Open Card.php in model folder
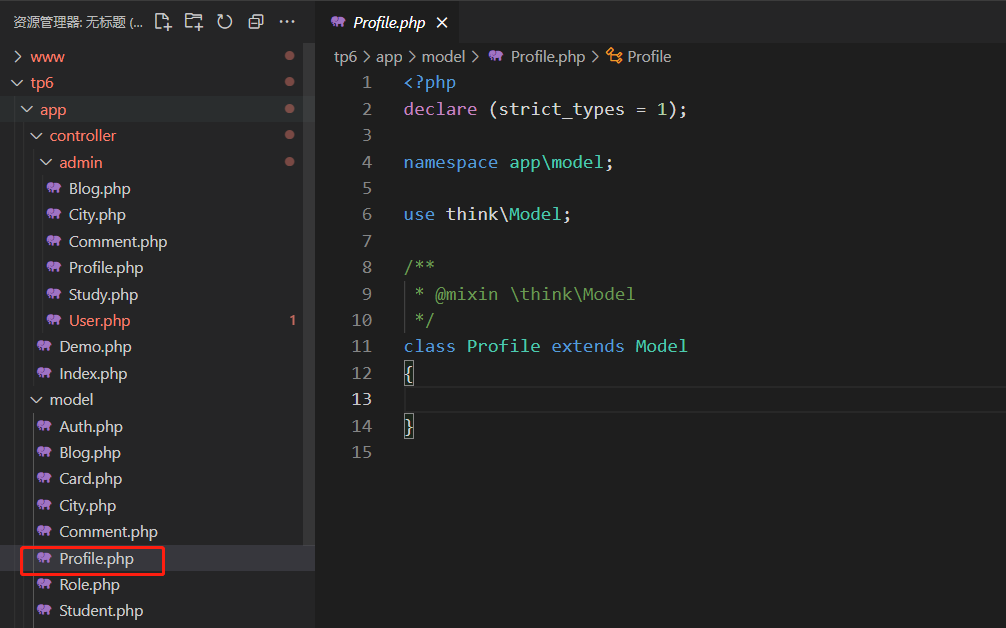Screen dimensions: 1006x628 90,479
